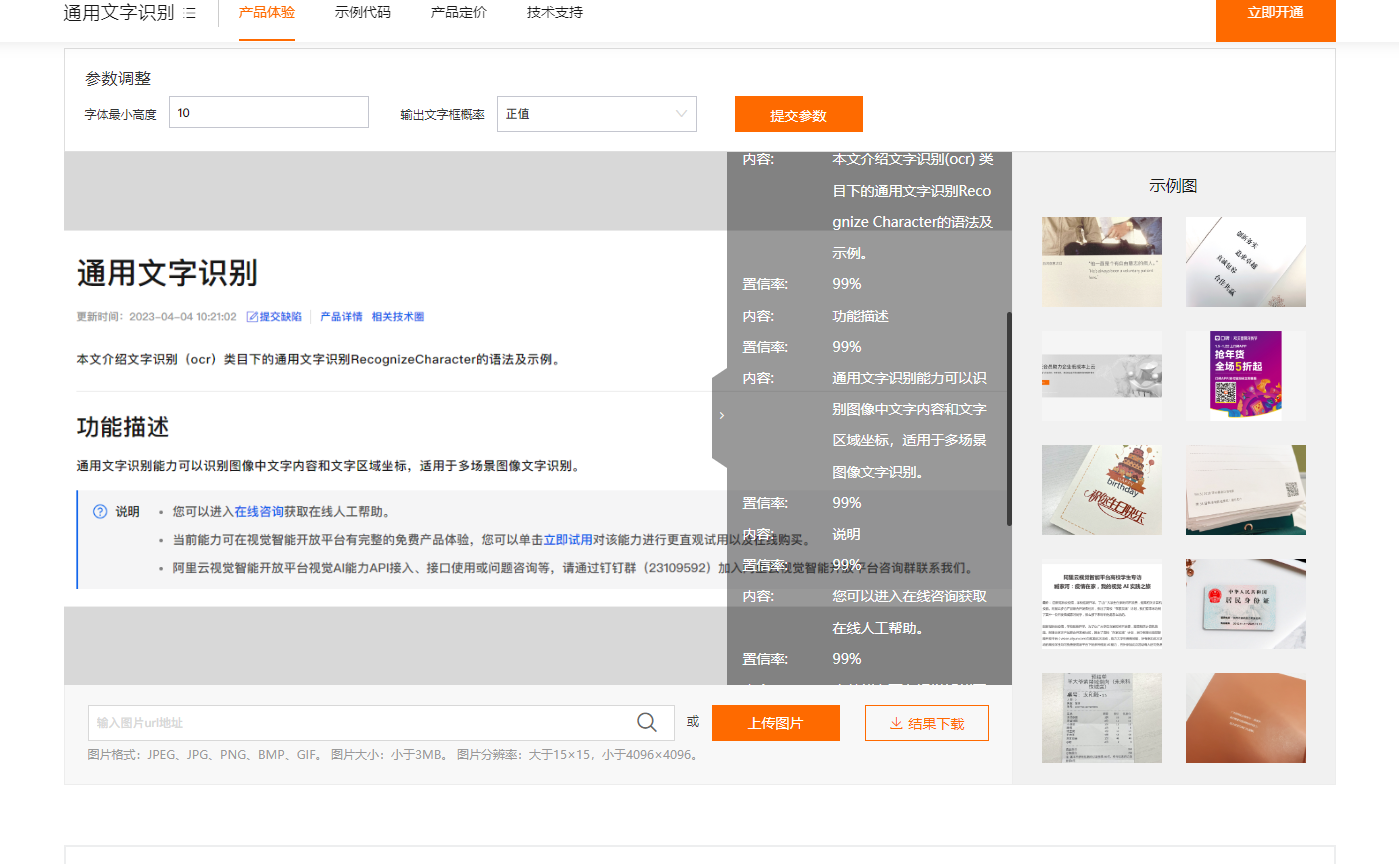Click the 输出文字框概率 label
Viewport: 1399px width, 864px height.
pos(443,115)
